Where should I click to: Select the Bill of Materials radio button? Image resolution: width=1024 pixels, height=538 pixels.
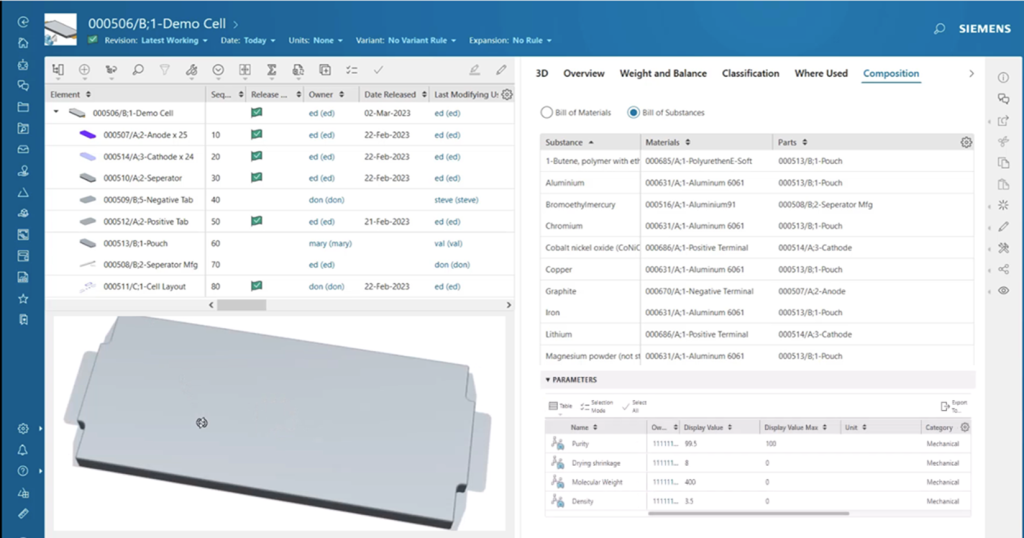pos(547,113)
